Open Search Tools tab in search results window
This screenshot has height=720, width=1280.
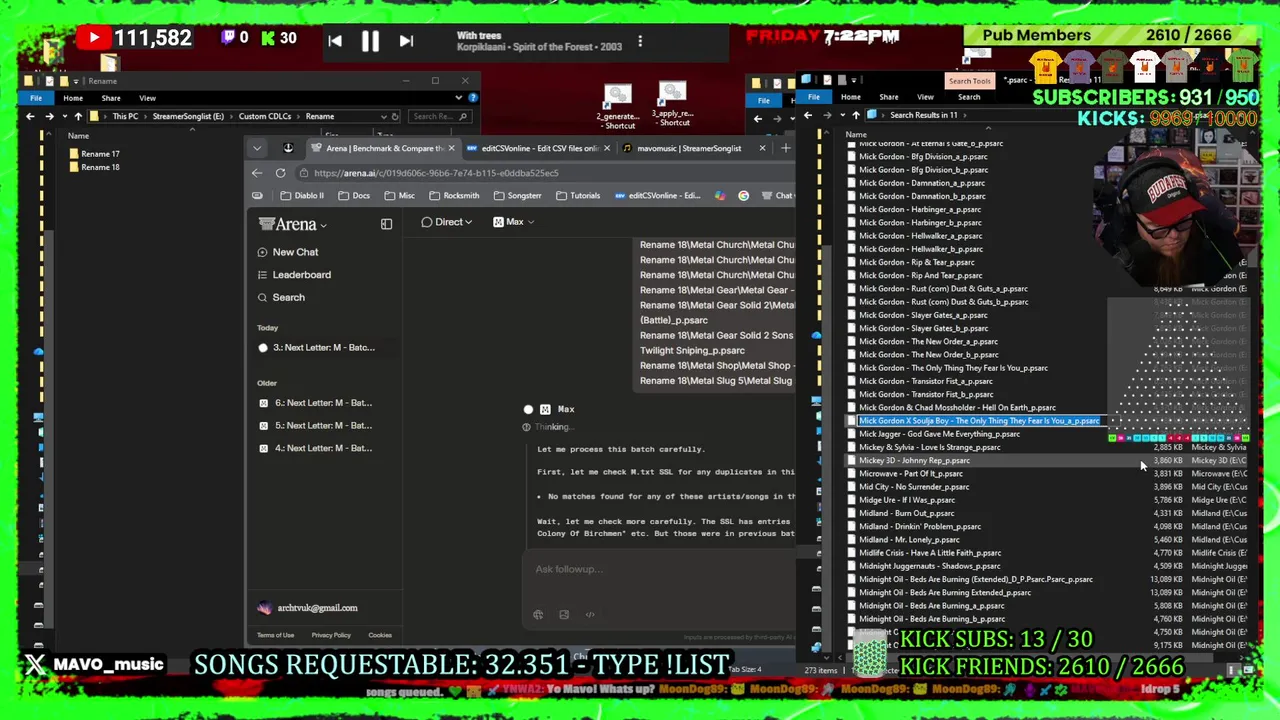pos(969,81)
